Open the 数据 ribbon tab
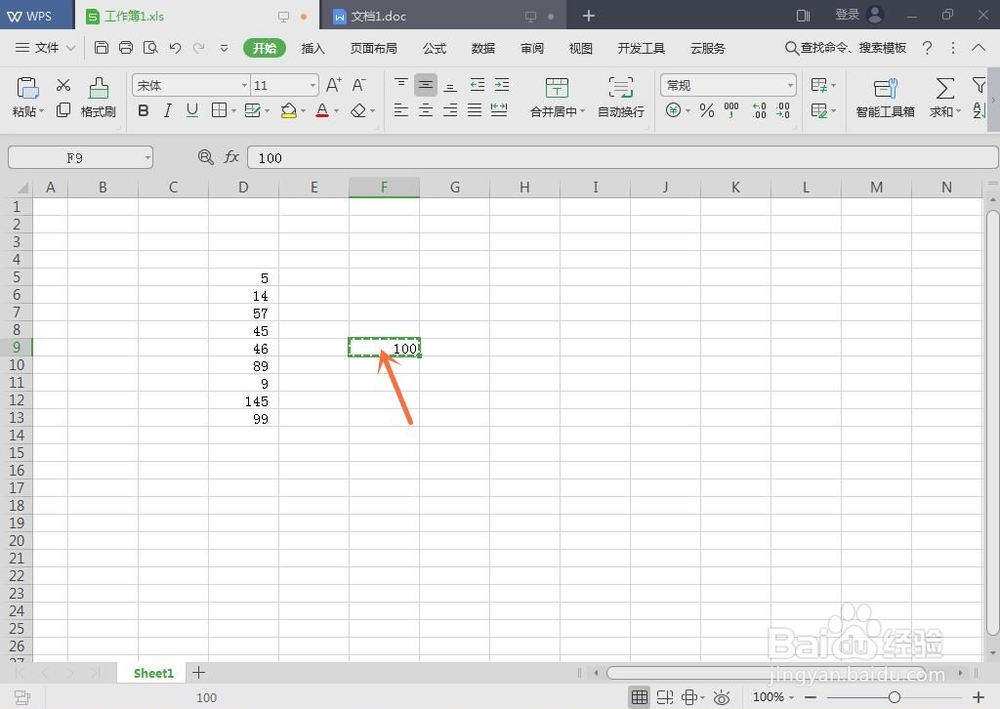This screenshot has width=1000, height=709. click(x=482, y=47)
